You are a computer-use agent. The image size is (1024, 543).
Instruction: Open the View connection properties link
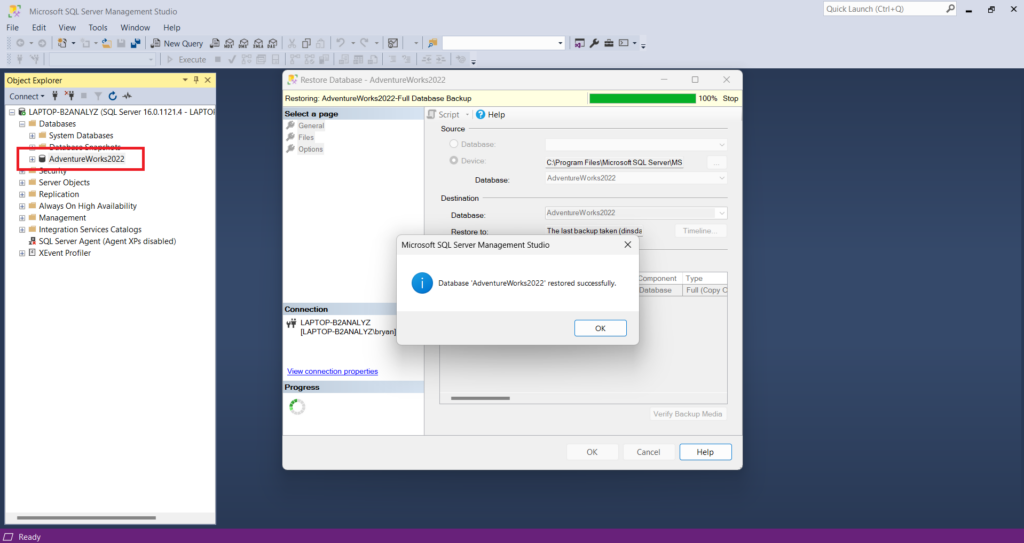pos(332,371)
